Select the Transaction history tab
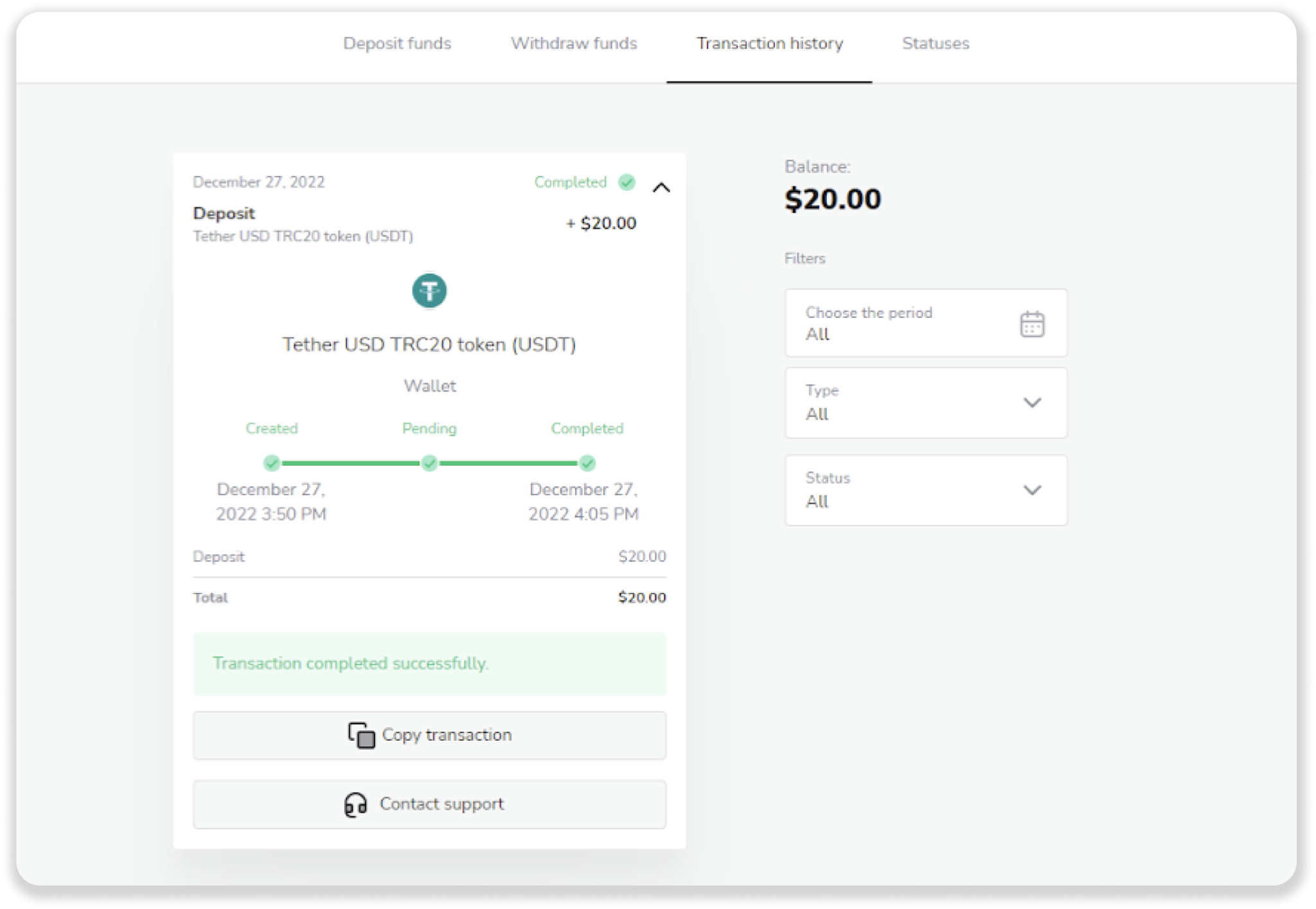 pyautogui.click(x=769, y=44)
